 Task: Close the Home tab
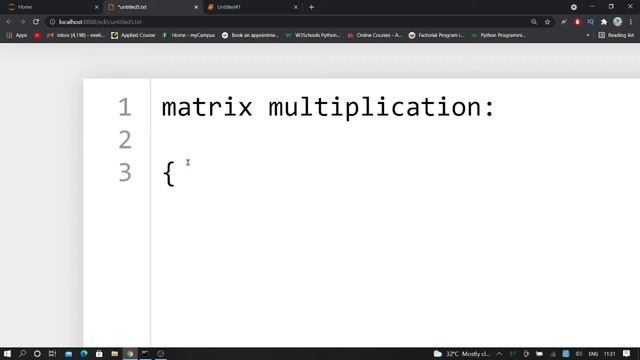pyautogui.click(x=96, y=7)
